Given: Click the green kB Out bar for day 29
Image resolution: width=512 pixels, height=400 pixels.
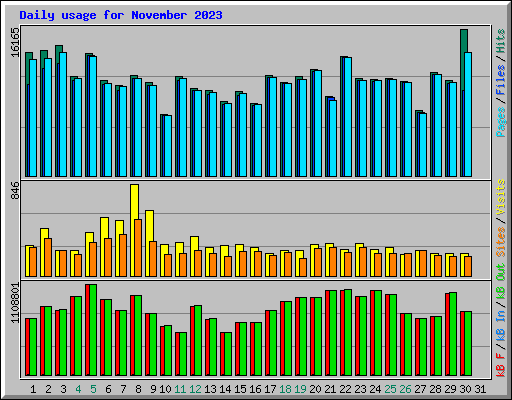Looking at the screenshot, I should pyautogui.click(x=453, y=334).
